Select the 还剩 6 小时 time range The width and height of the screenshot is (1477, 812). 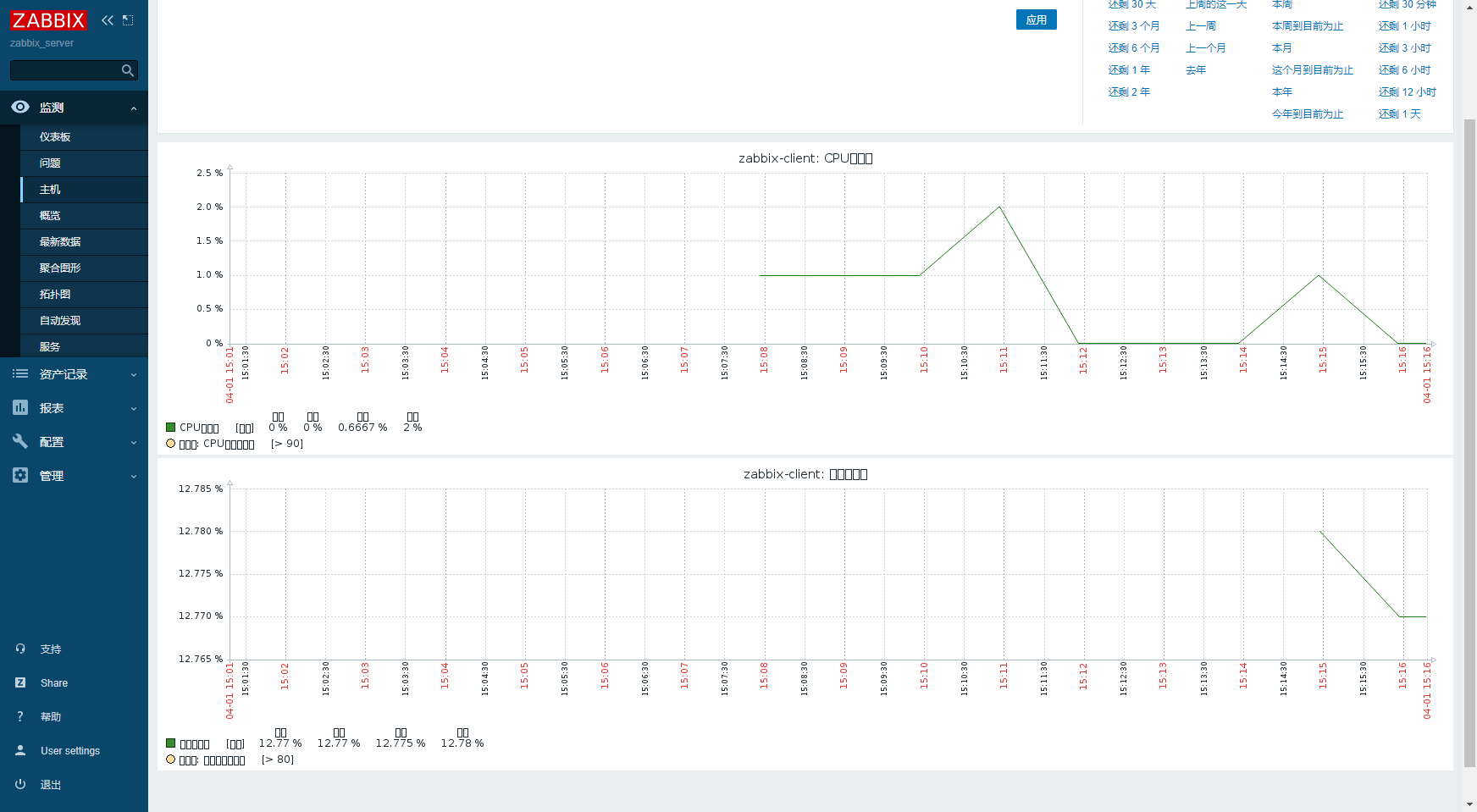1404,70
